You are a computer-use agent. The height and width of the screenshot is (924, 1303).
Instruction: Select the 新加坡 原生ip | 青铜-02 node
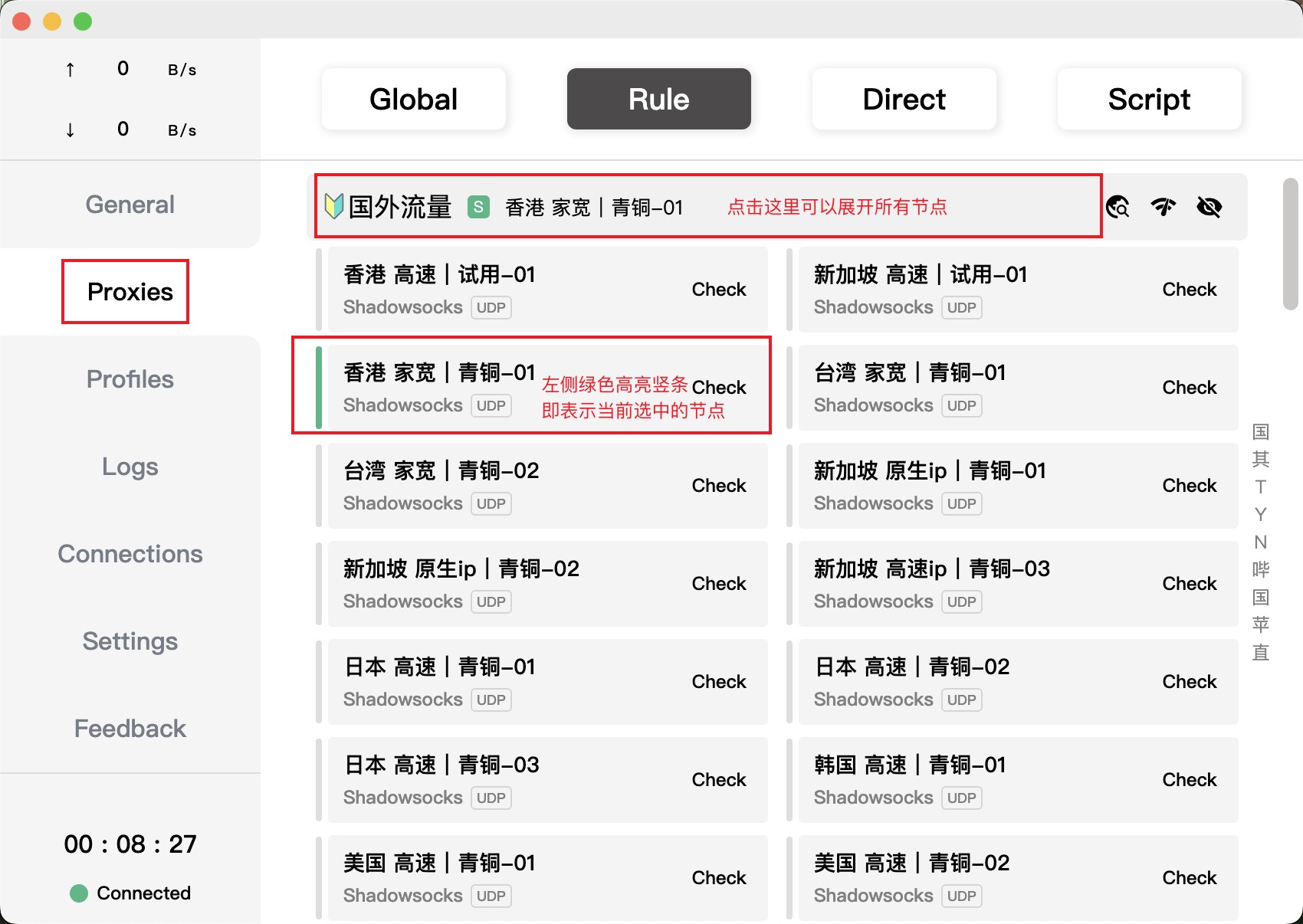[x=548, y=584]
